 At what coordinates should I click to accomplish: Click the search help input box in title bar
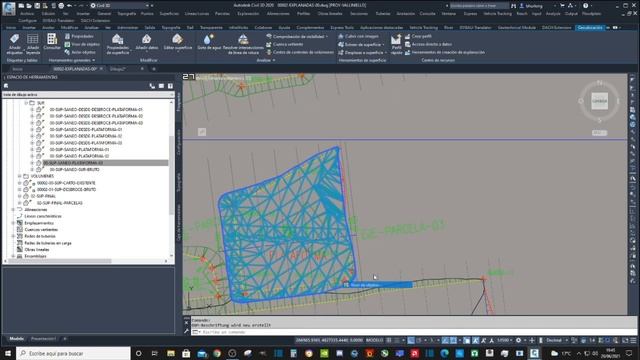(x=479, y=6)
